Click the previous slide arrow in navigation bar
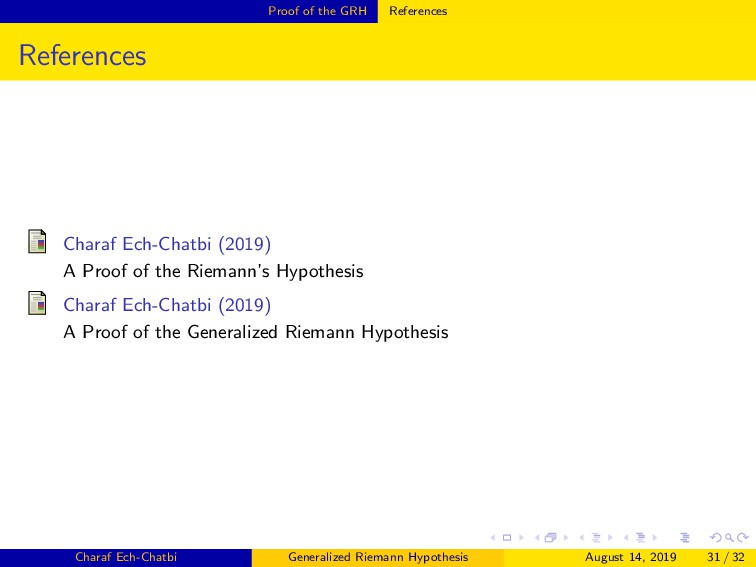Image resolution: width=756 pixels, height=567 pixels. pos(493,538)
